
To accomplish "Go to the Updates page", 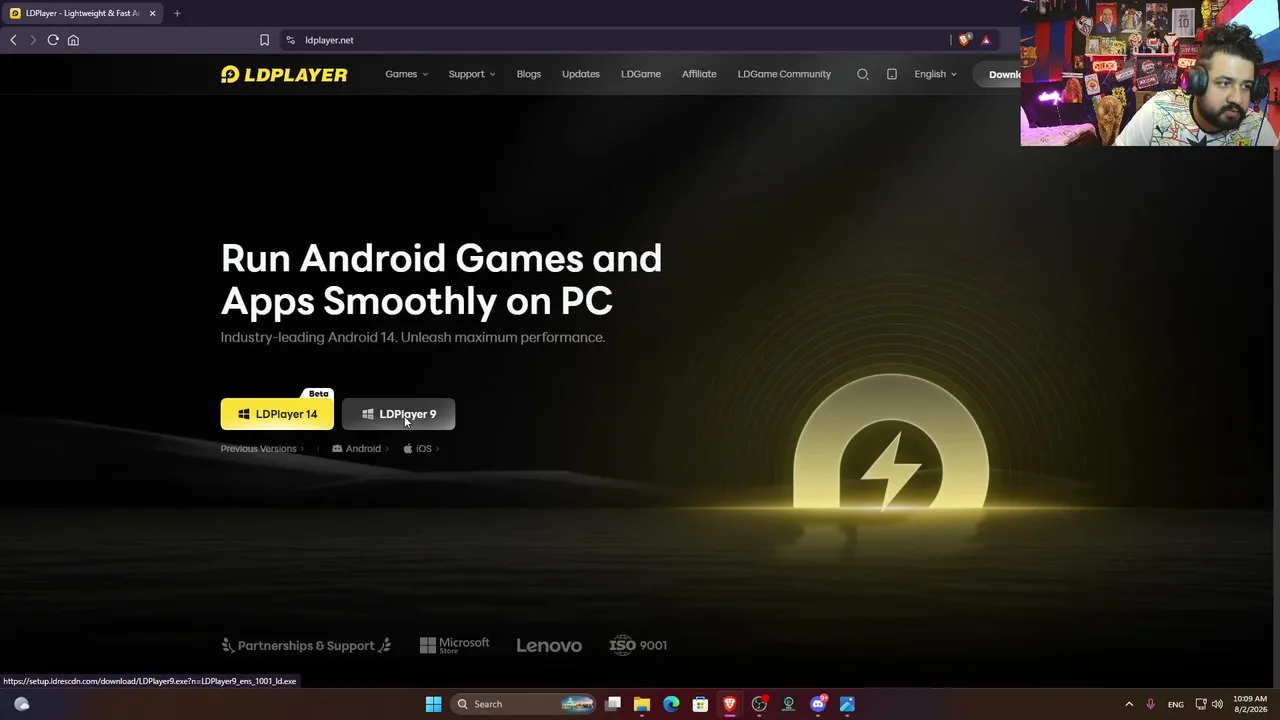I will [x=581, y=74].
